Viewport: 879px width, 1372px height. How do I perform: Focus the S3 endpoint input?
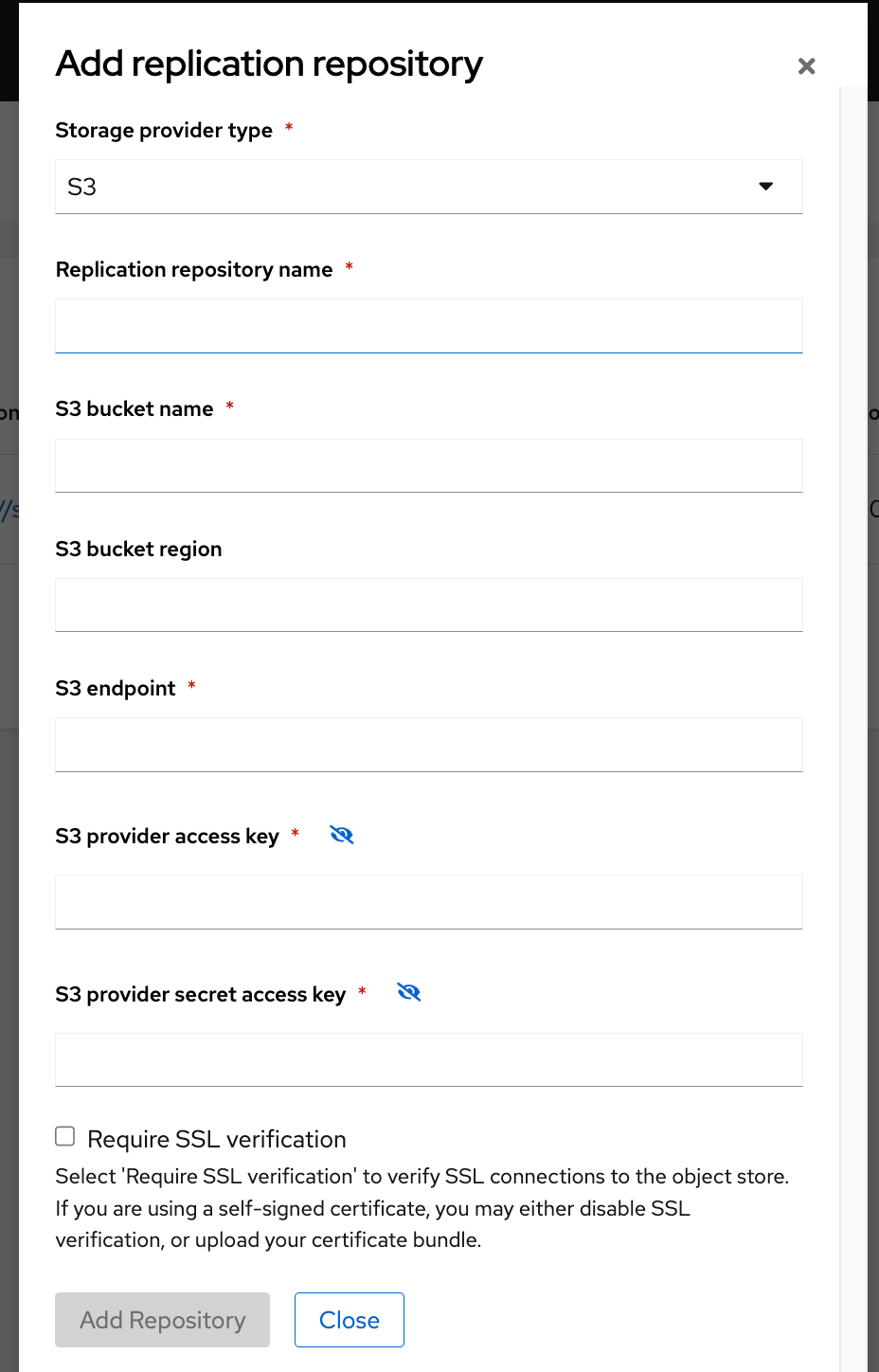click(x=429, y=745)
